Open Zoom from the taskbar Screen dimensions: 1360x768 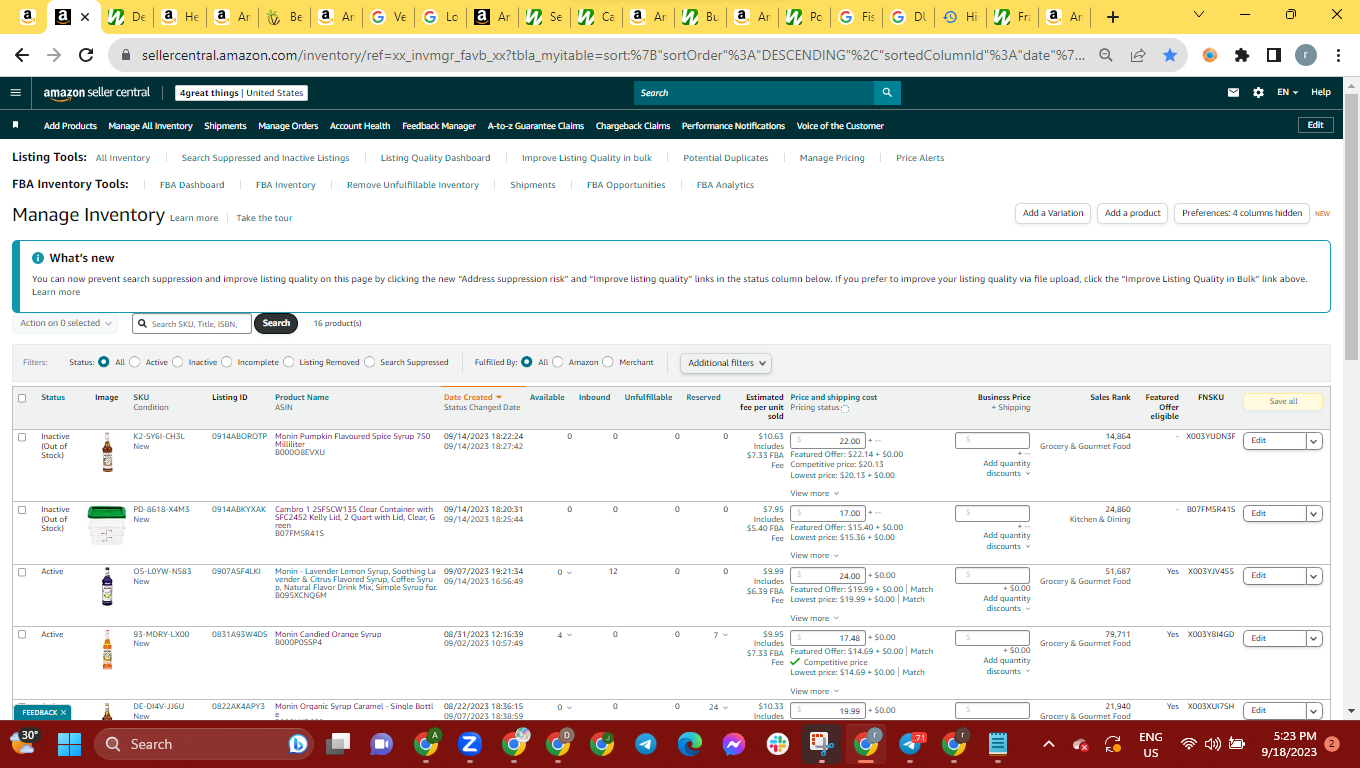pyautogui.click(x=470, y=744)
